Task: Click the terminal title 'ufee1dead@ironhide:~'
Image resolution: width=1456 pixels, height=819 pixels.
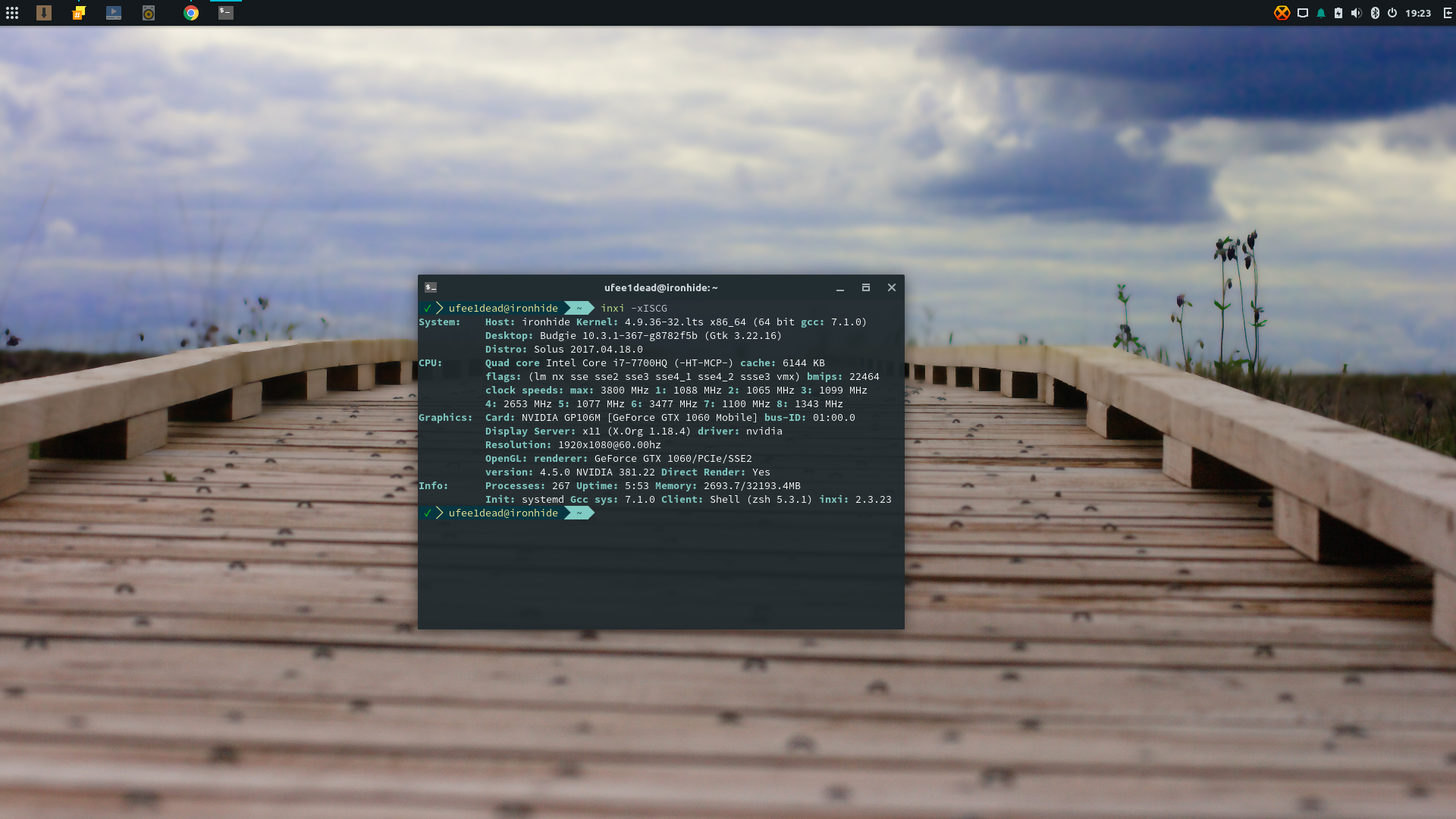Action: point(661,287)
